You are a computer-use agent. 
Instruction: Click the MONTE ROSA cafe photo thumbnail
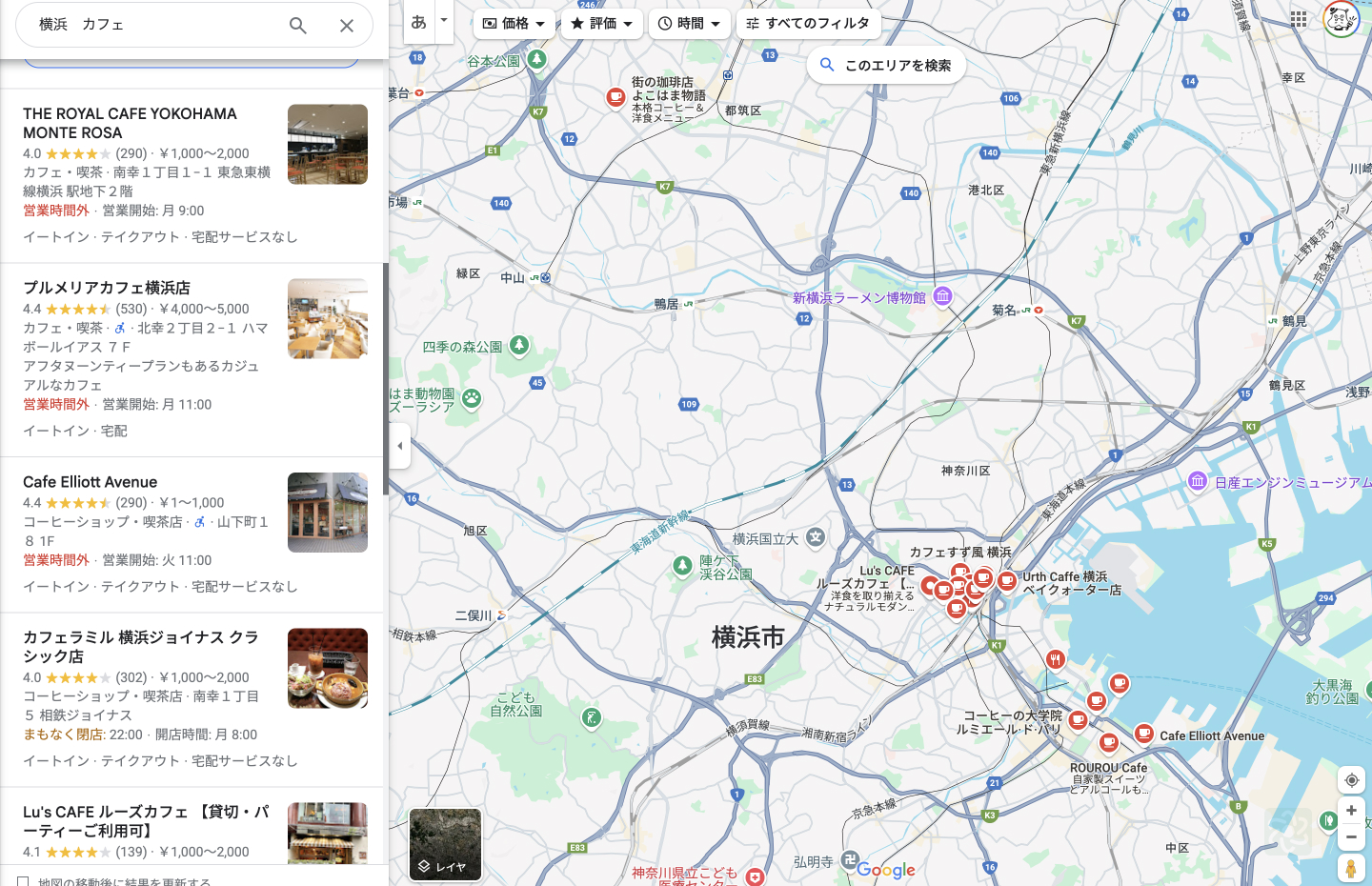(328, 145)
